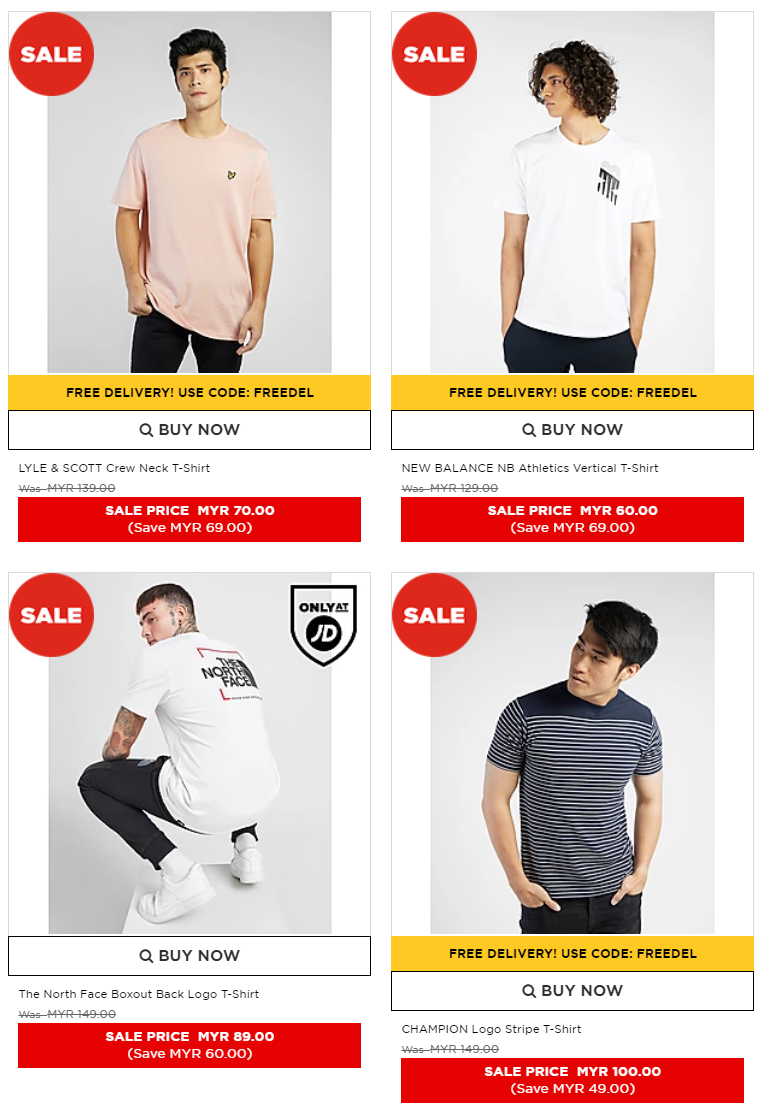Screen dimensions: 765x1113
Task: Click magnifier icon in Lyle & Scott Buy Now
Action: click(x=146, y=430)
